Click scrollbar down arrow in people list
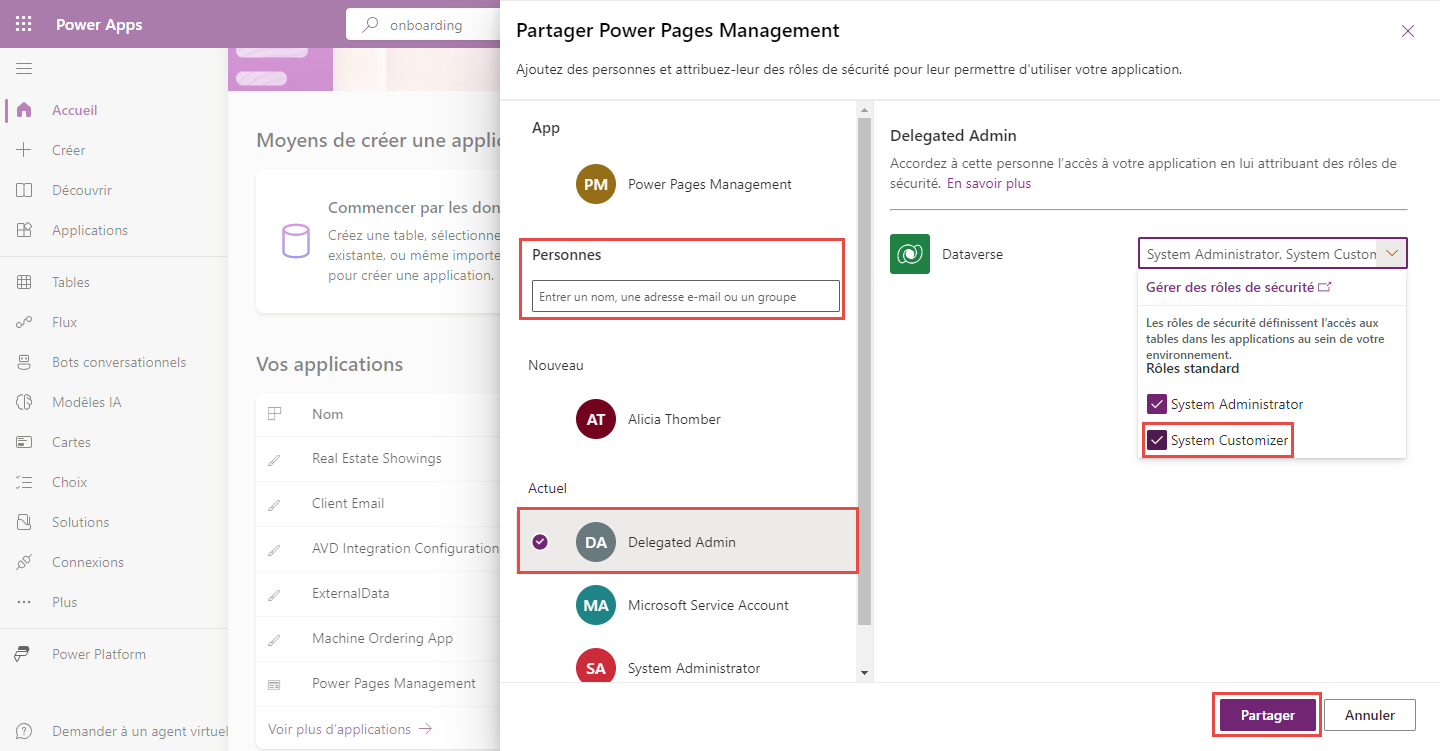This screenshot has height=751, width=1440. click(x=865, y=673)
